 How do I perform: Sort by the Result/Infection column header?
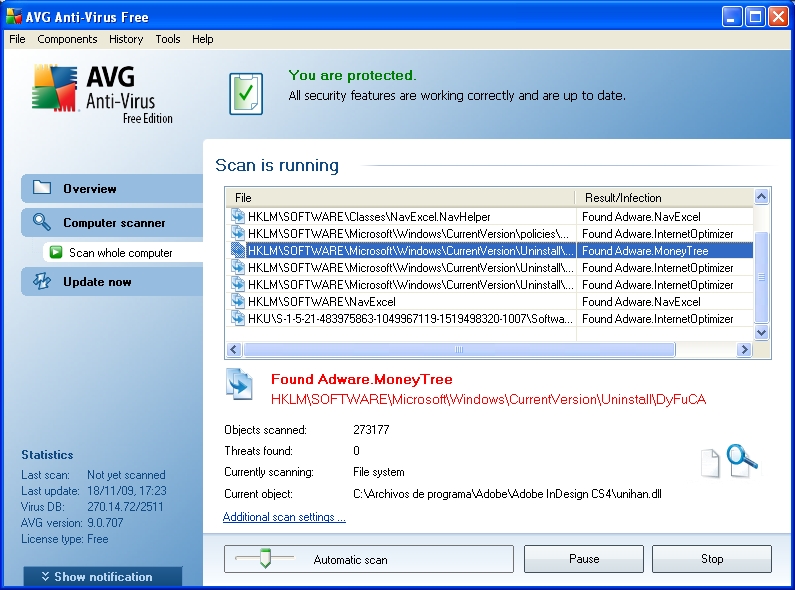[664, 197]
